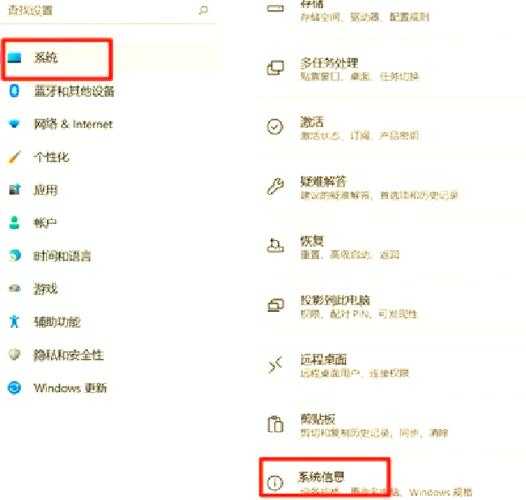Click the 游戏 controller icon
526x500 pixels.
pyautogui.click(x=14, y=289)
